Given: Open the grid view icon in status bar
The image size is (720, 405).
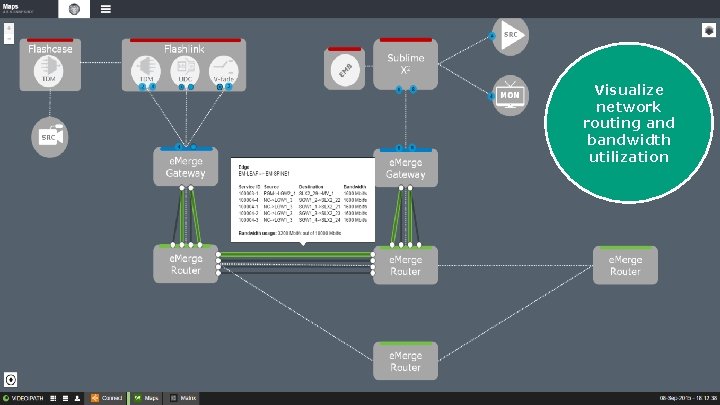Looking at the screenshot, I should tap(53, 398).
